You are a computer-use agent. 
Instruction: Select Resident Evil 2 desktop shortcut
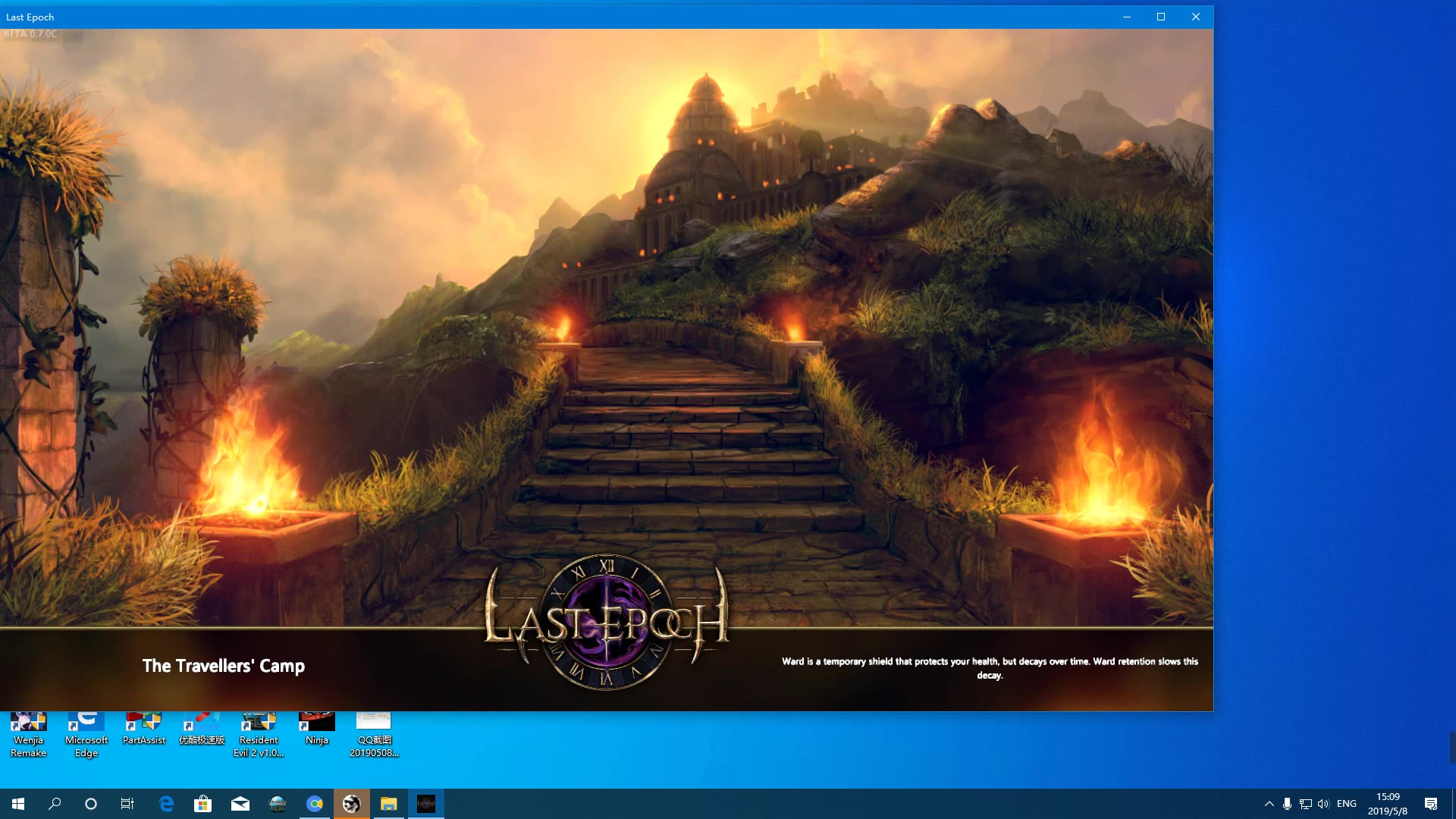(259, 736)
